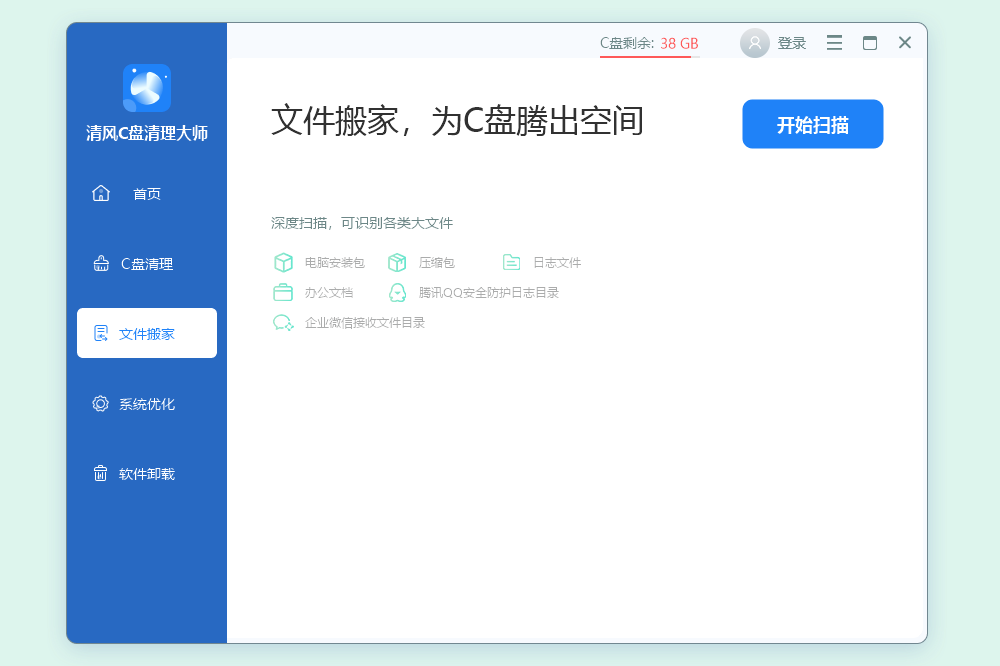Open the hamburger menu at top right

click(x=834, y=42)
